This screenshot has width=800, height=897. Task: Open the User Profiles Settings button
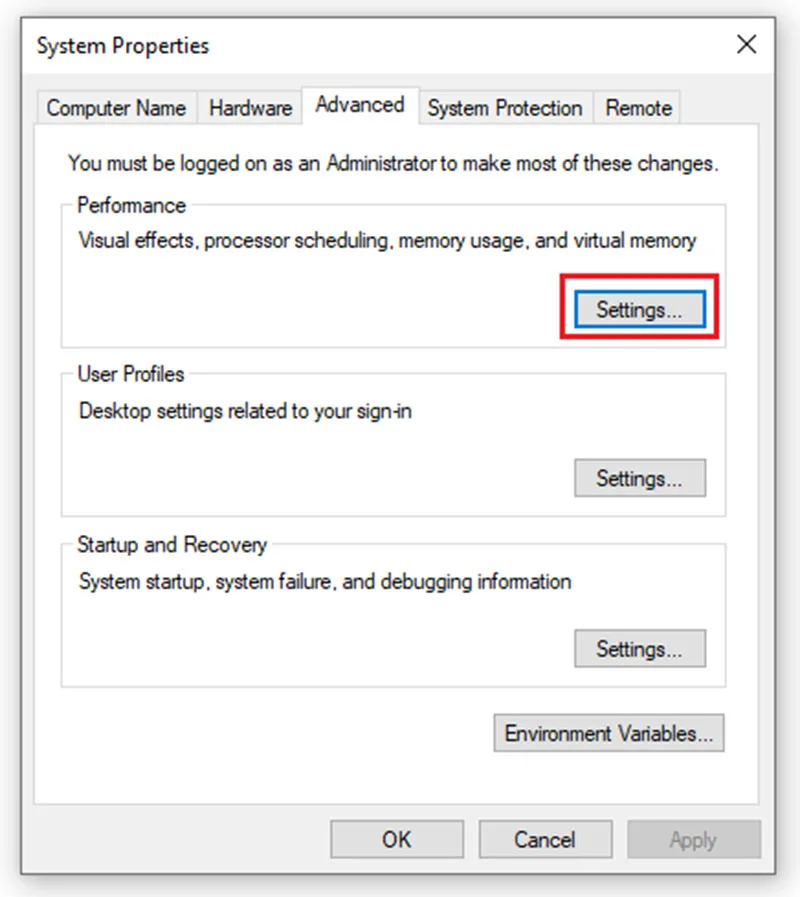[640, 478]
